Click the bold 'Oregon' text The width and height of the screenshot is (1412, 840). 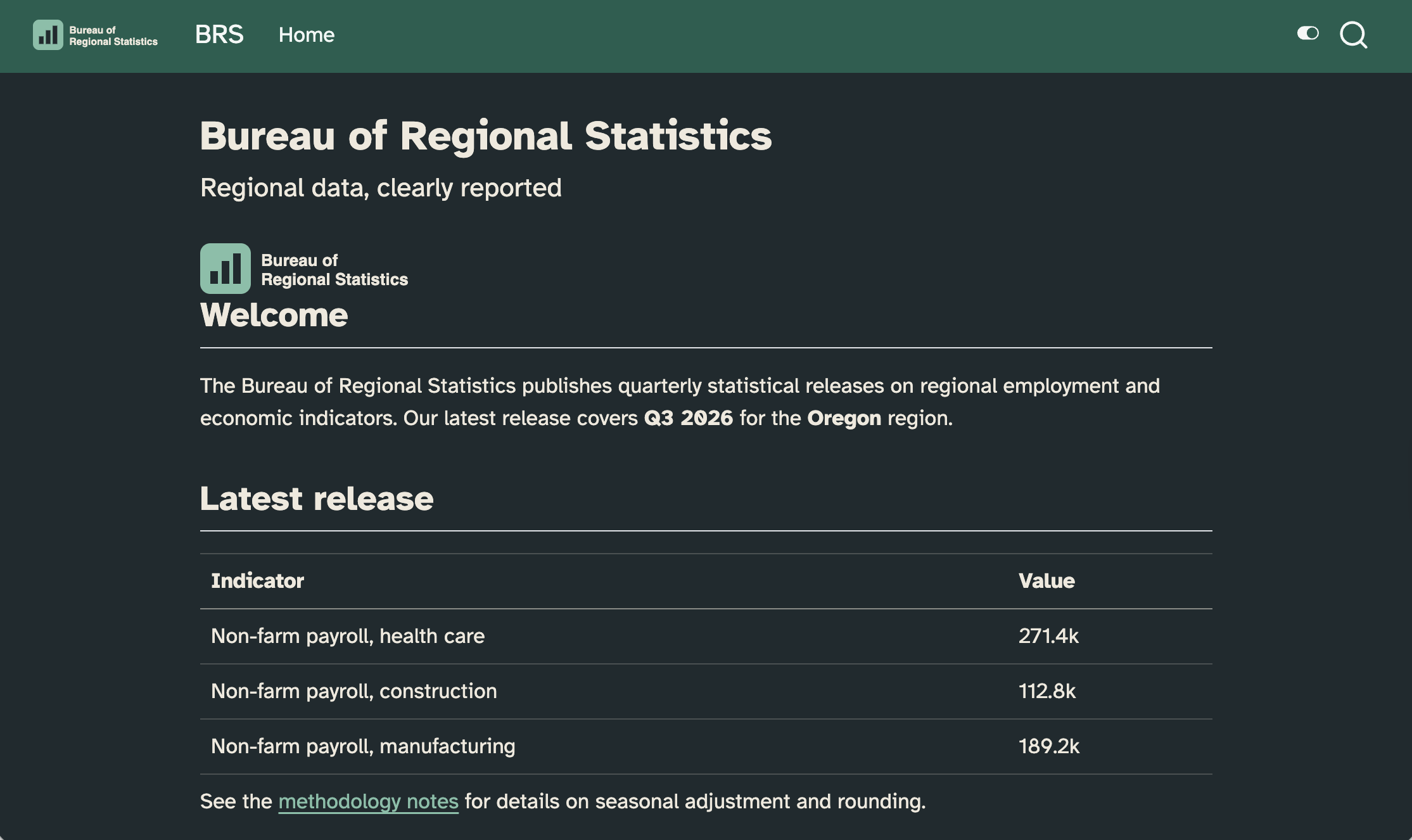click(844, 418)
